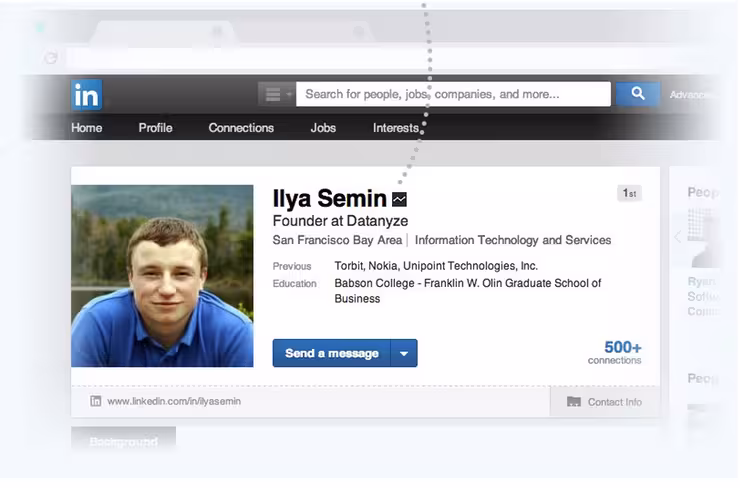
Task: Open the search category menu icon
Action: point(277,94)
